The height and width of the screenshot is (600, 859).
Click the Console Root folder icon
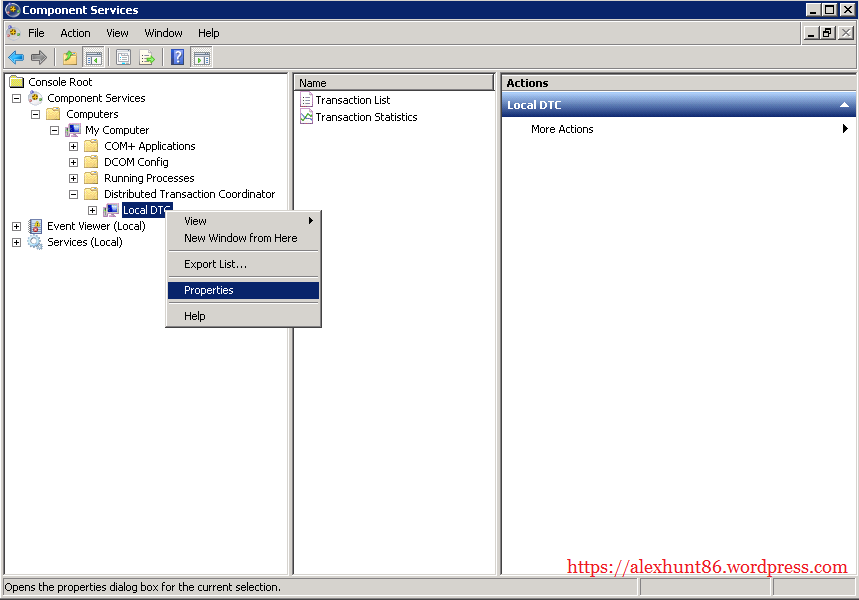click(17, 82)
